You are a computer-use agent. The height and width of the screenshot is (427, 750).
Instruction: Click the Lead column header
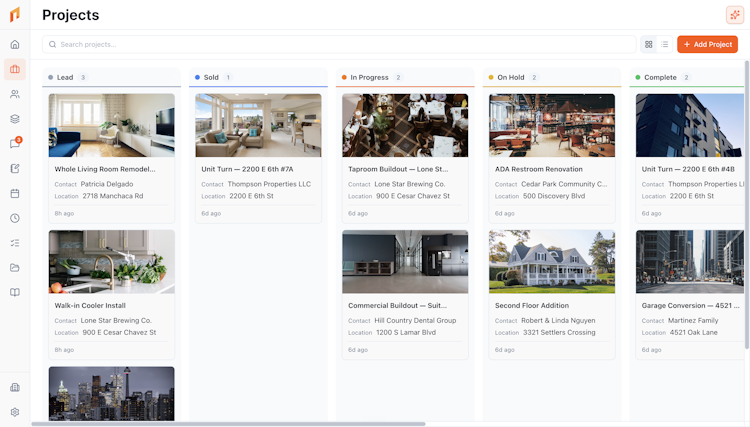[111, 77]
